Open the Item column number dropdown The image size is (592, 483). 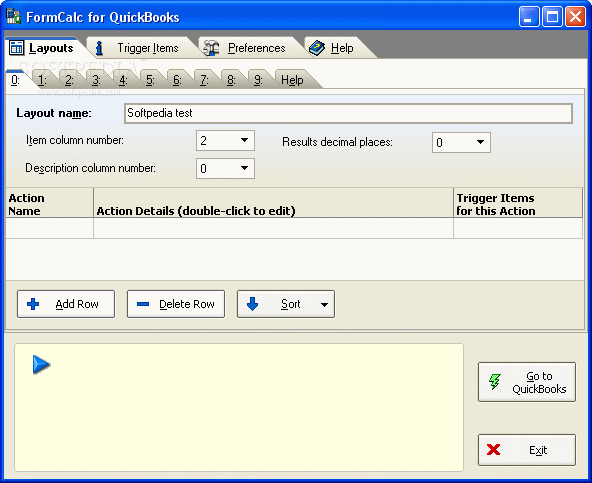point(244,140)
